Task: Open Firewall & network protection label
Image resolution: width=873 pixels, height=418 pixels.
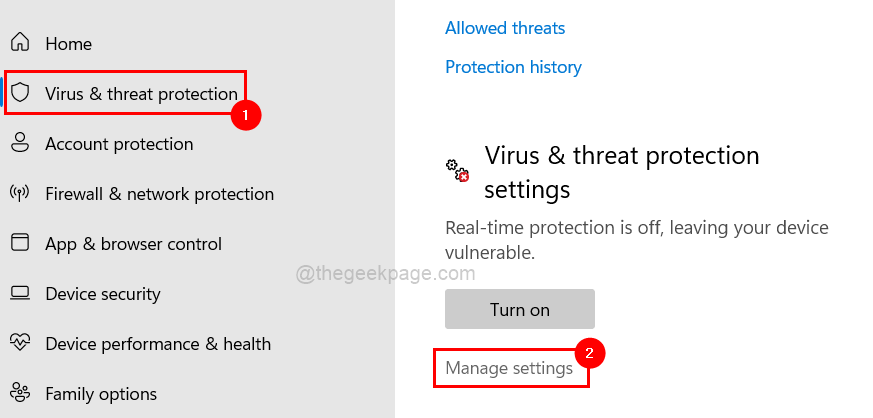Action: pyautogui.click(x=159, y=194)
